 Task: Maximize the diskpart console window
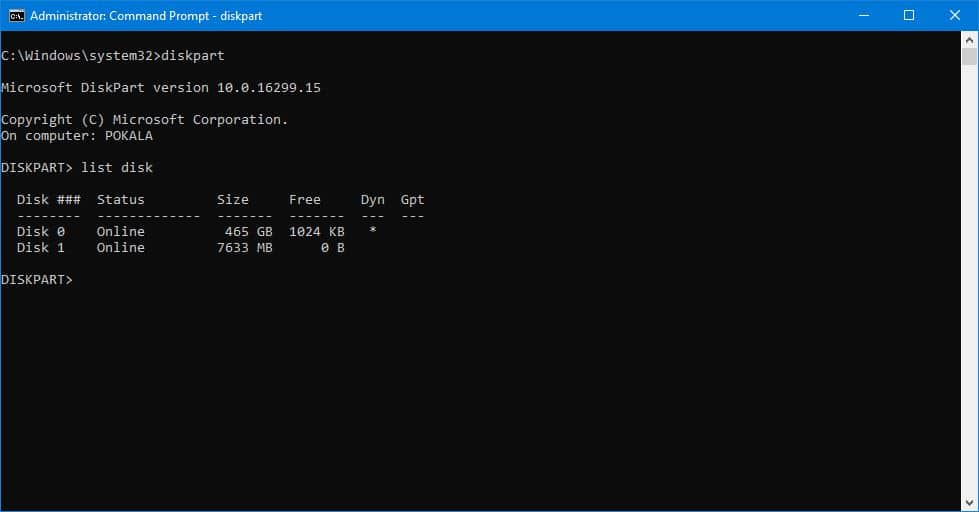[x=908, y=16]
